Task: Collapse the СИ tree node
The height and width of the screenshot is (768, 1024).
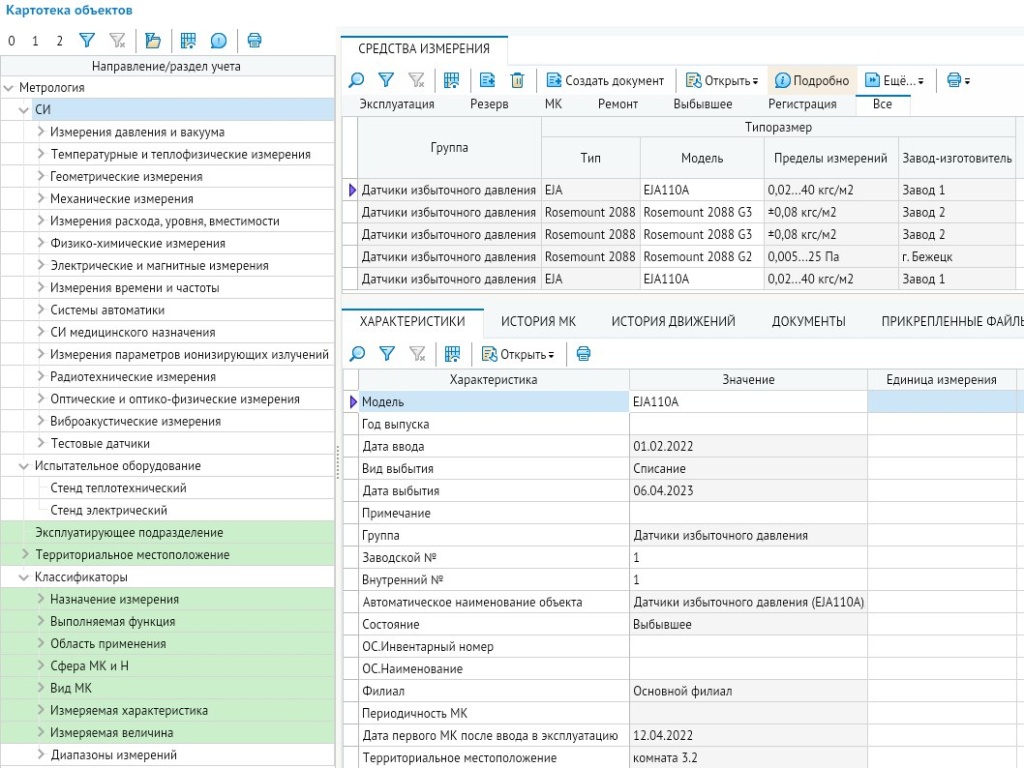Action: tap(24, 110)
